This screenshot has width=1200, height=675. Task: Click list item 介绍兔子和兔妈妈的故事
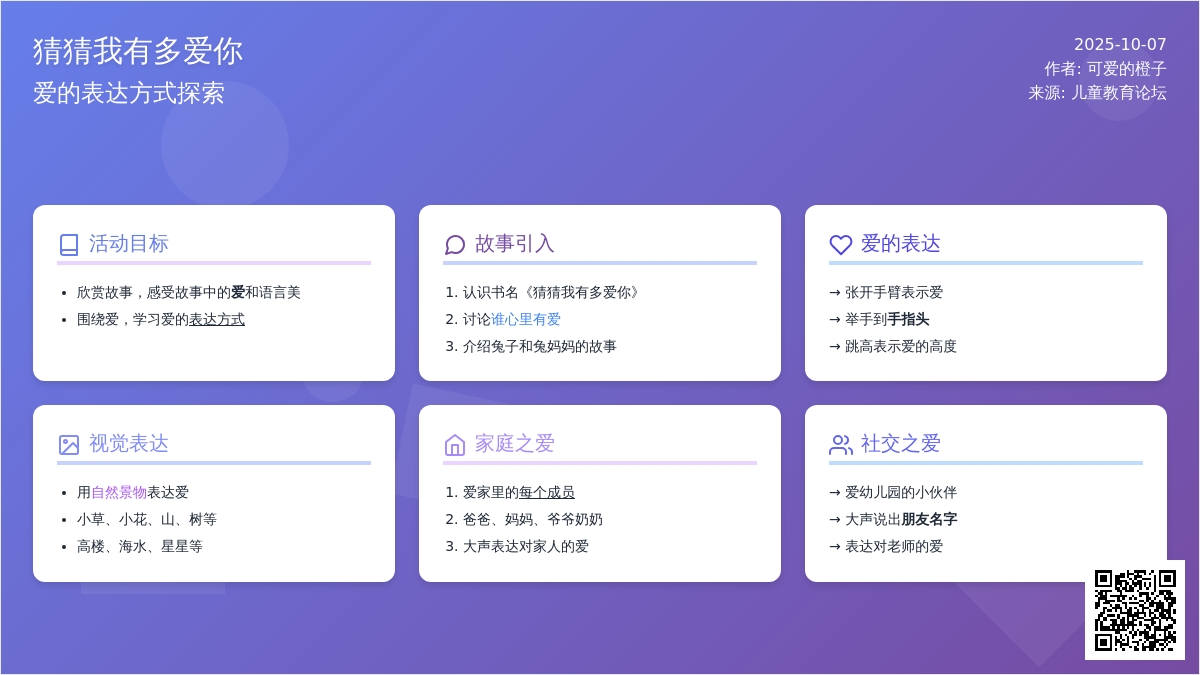coord(539,347)
